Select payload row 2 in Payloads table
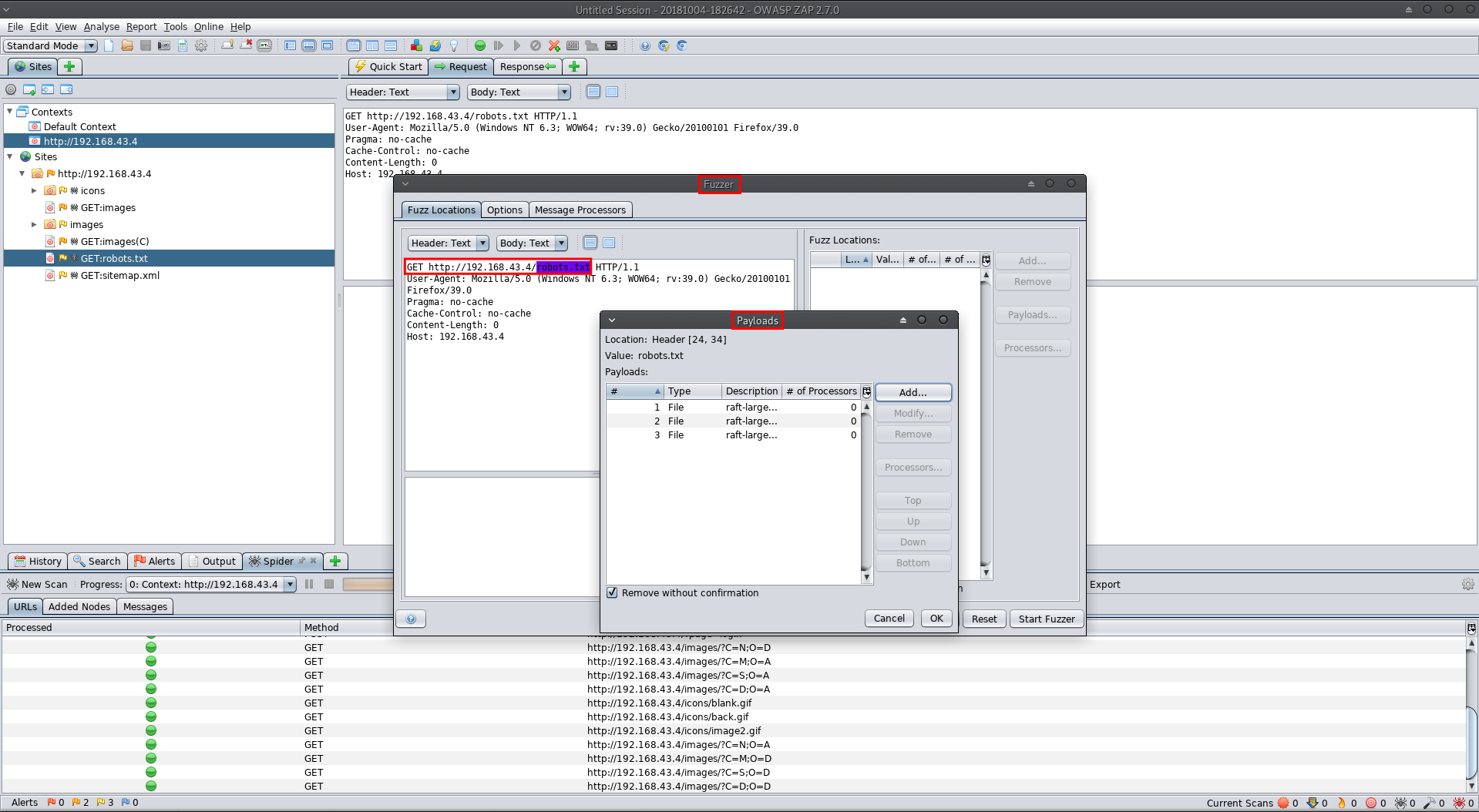 tap(733, 421)
